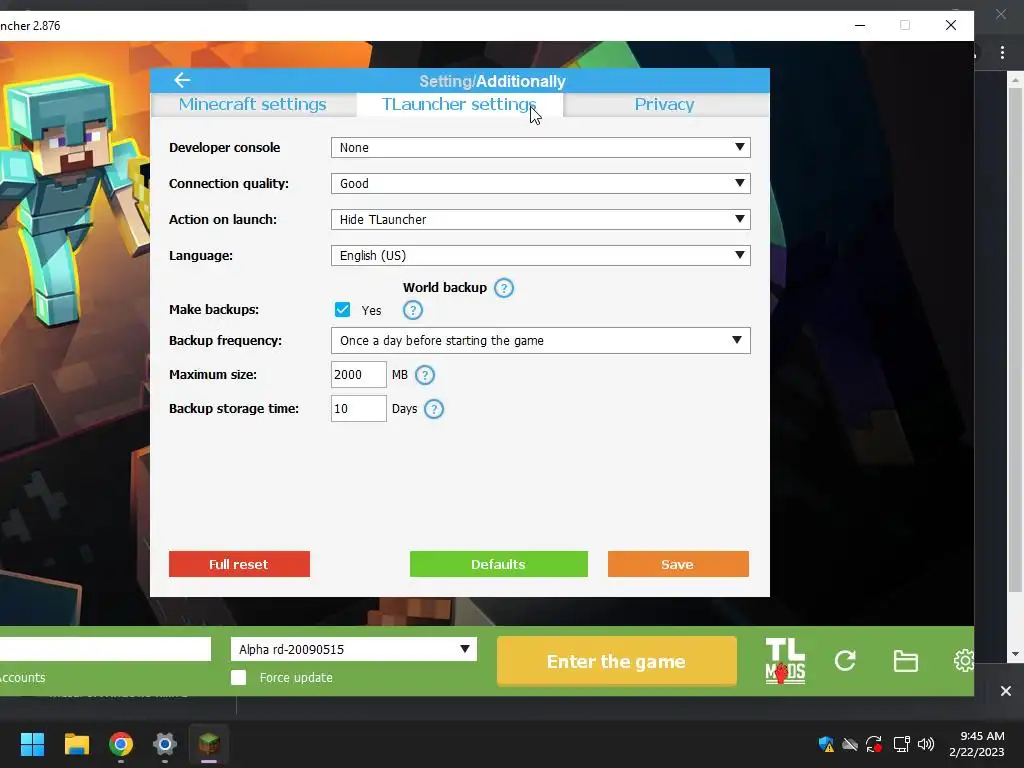Open File Explorer from the taskbar
The width and height of the screenshot is (1024, 768).
point(76,744)
